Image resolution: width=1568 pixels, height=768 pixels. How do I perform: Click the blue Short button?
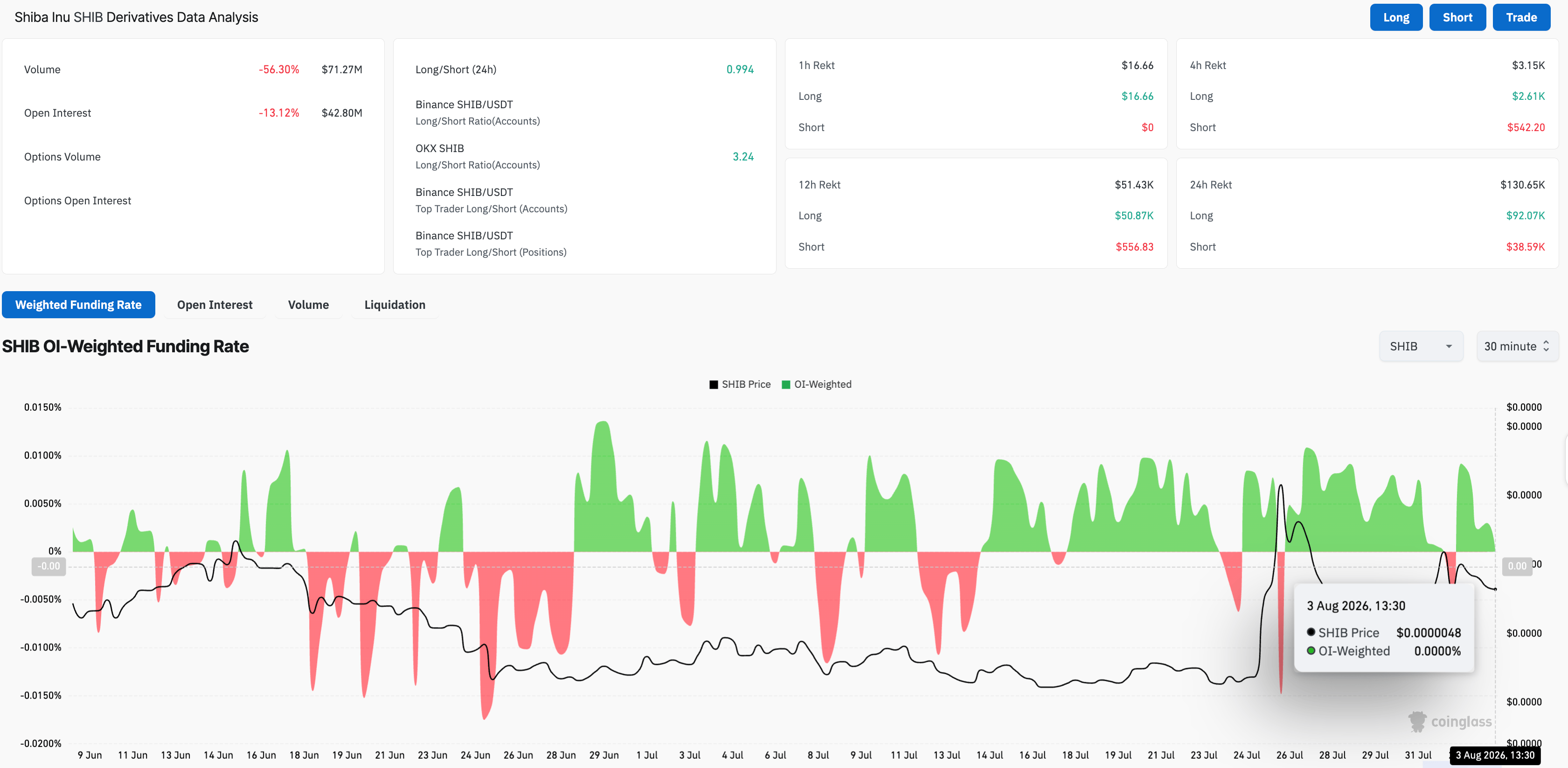click(1457, 17)
